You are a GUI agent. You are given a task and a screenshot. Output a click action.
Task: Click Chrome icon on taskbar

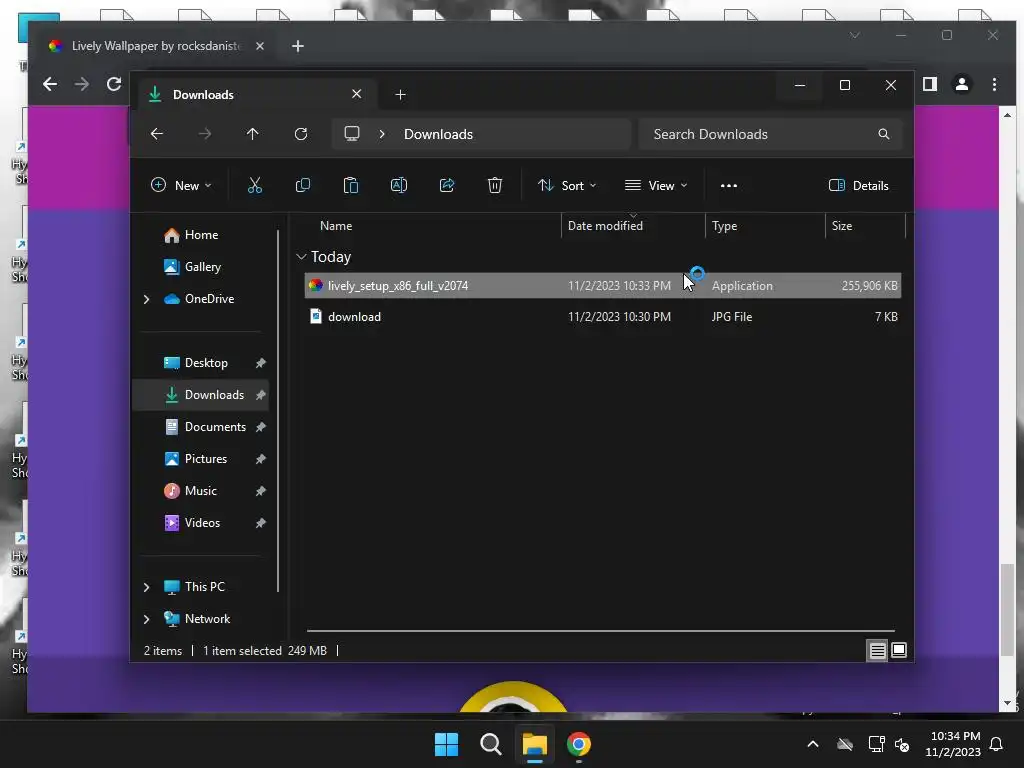pos(579,744)
